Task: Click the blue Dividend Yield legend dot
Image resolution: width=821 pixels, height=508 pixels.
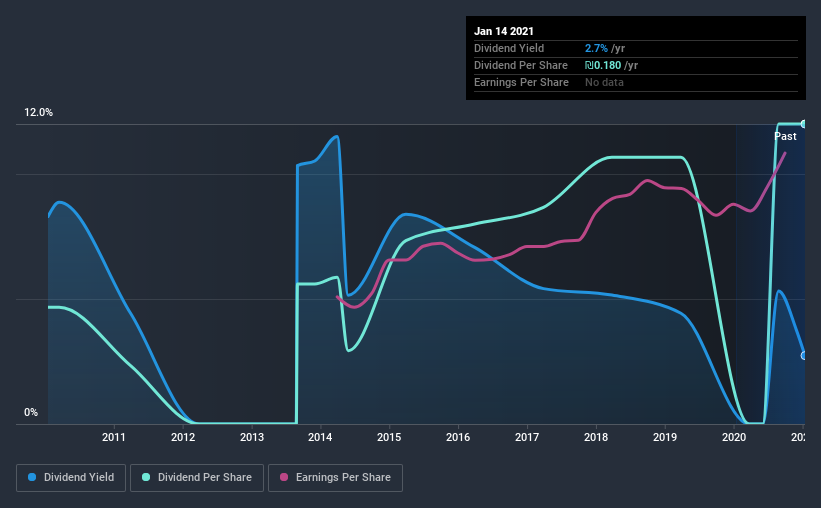Action: 32,477
